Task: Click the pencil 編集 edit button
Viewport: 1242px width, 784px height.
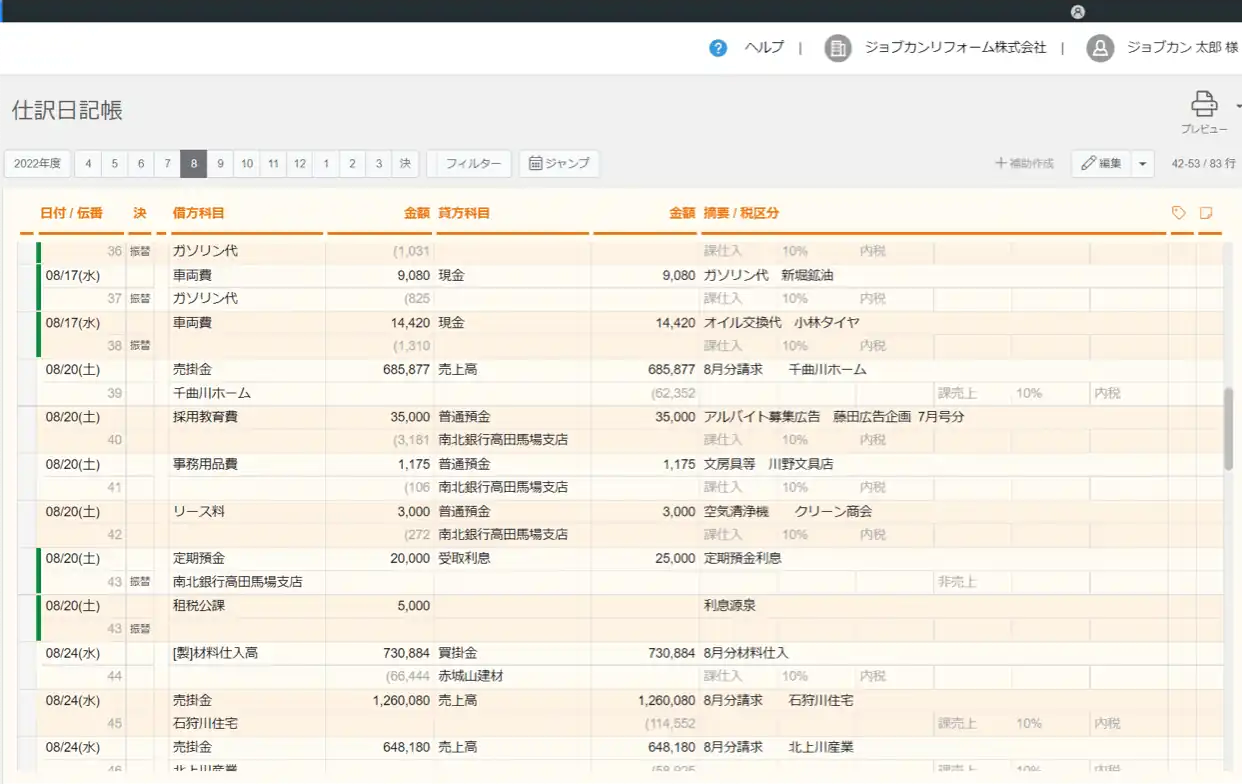Action: coord(1100,163)
